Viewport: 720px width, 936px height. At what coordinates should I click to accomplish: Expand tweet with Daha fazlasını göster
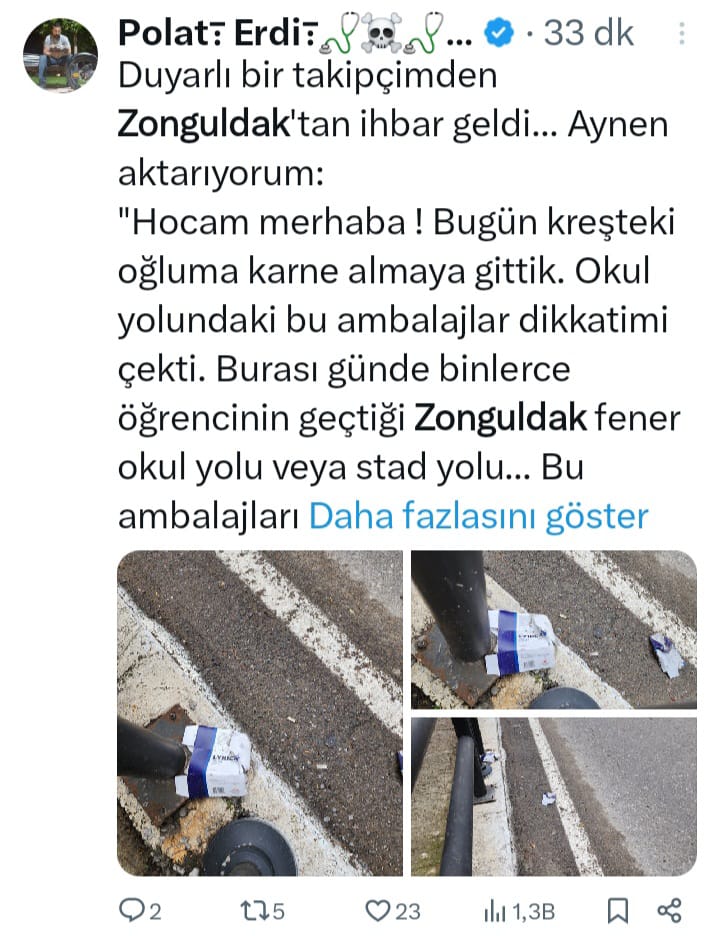click(x=478, y=516)
